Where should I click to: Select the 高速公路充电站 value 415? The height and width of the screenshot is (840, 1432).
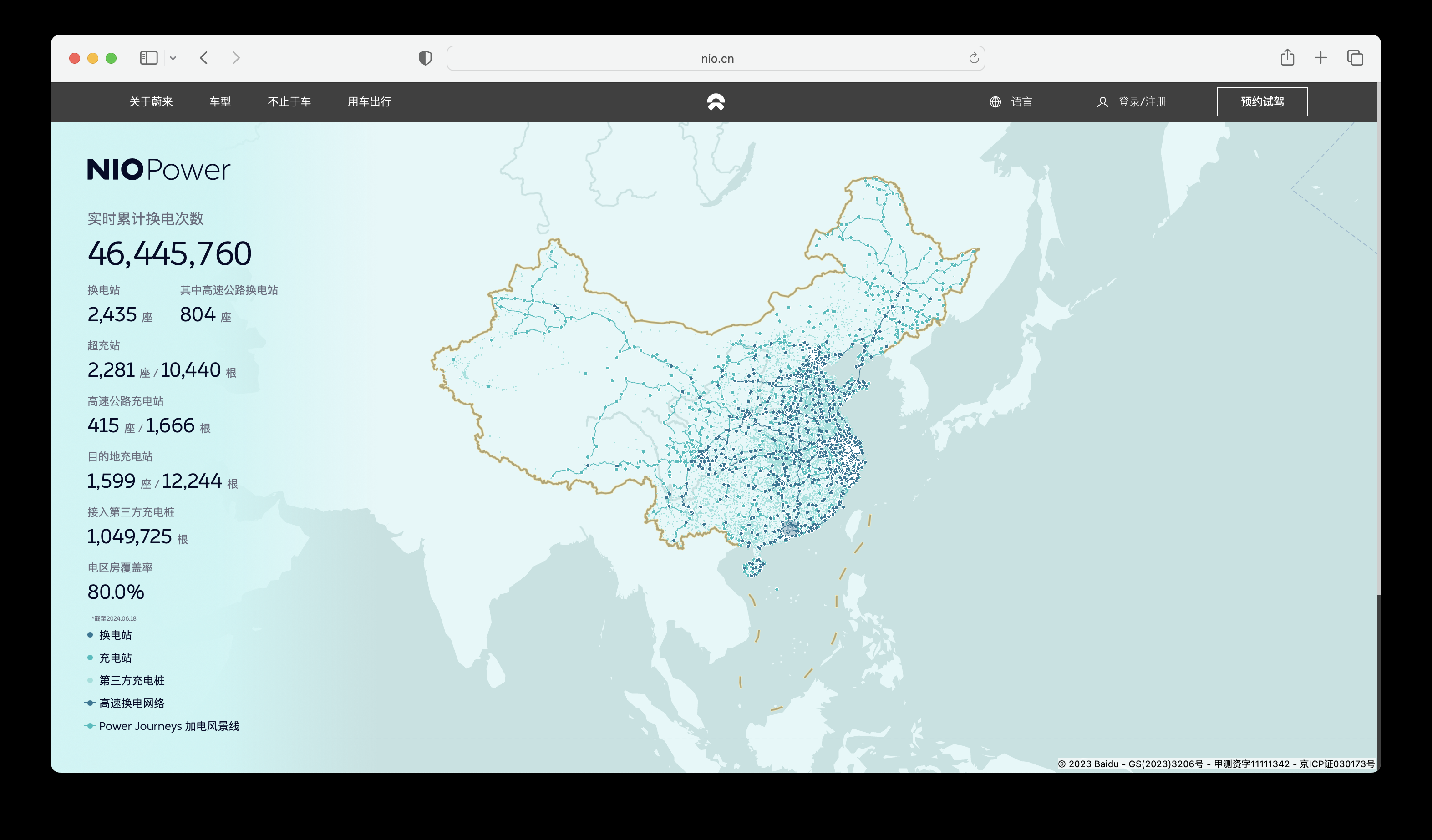103,425
